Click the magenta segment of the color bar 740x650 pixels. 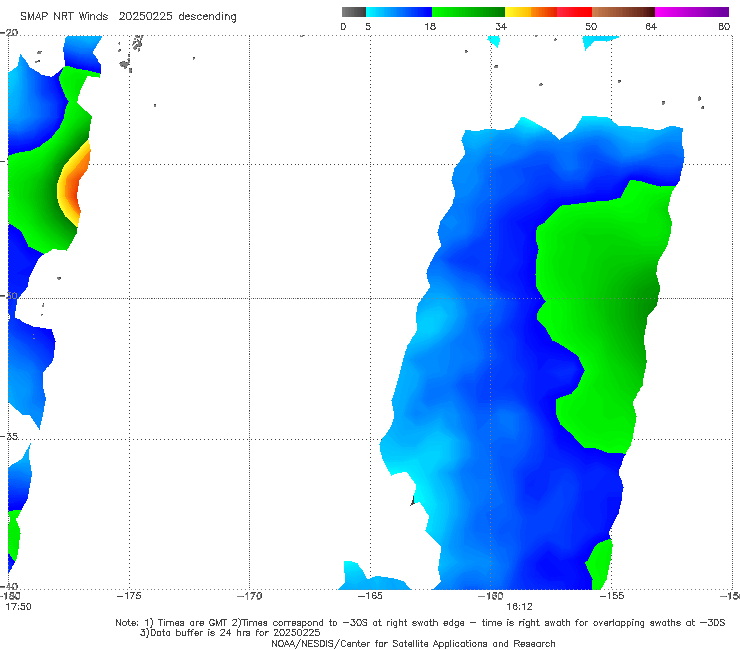pyautogui.click(x=692, y=12)
